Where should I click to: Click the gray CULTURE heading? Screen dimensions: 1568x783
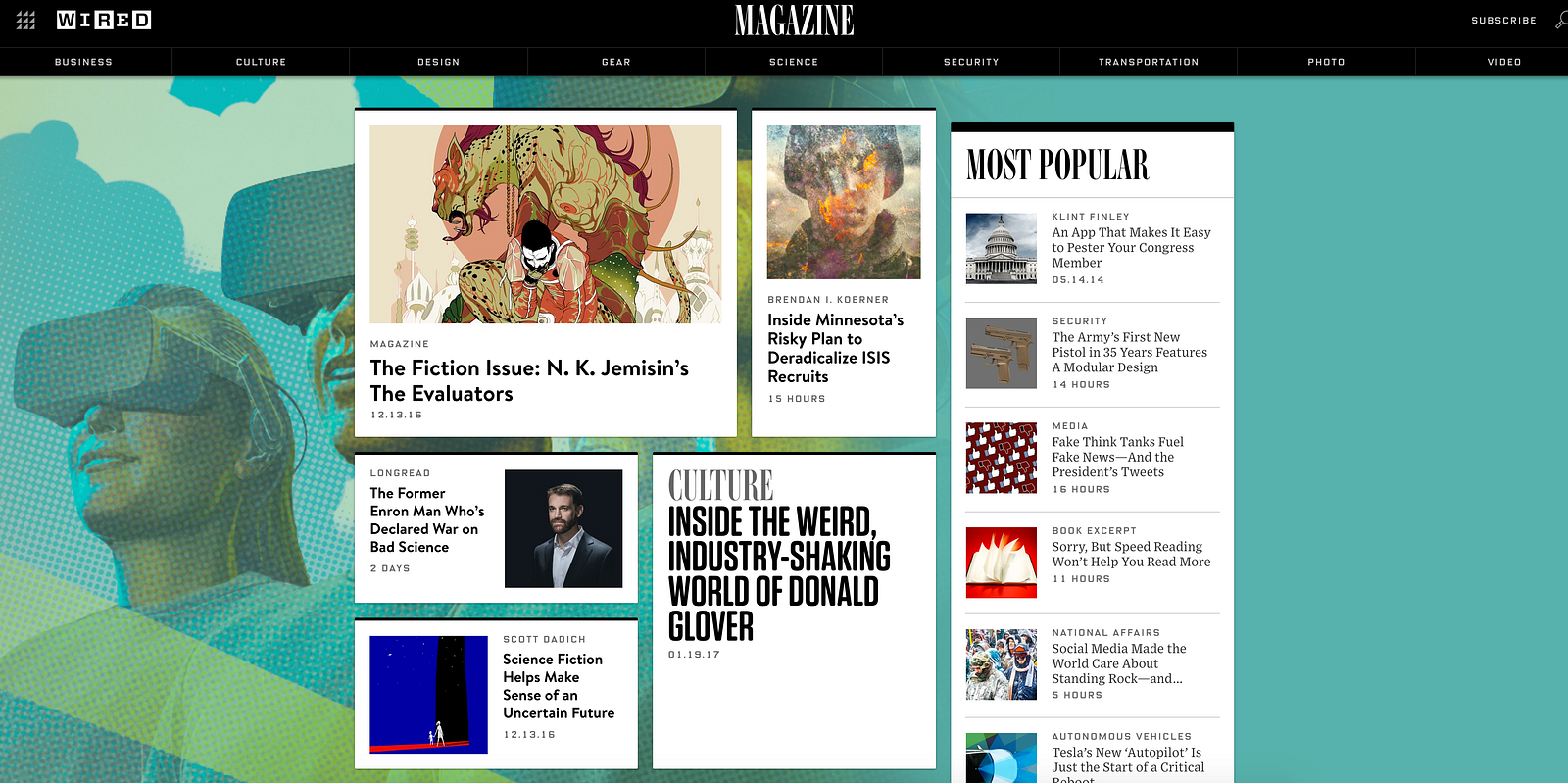click(721, 485)
